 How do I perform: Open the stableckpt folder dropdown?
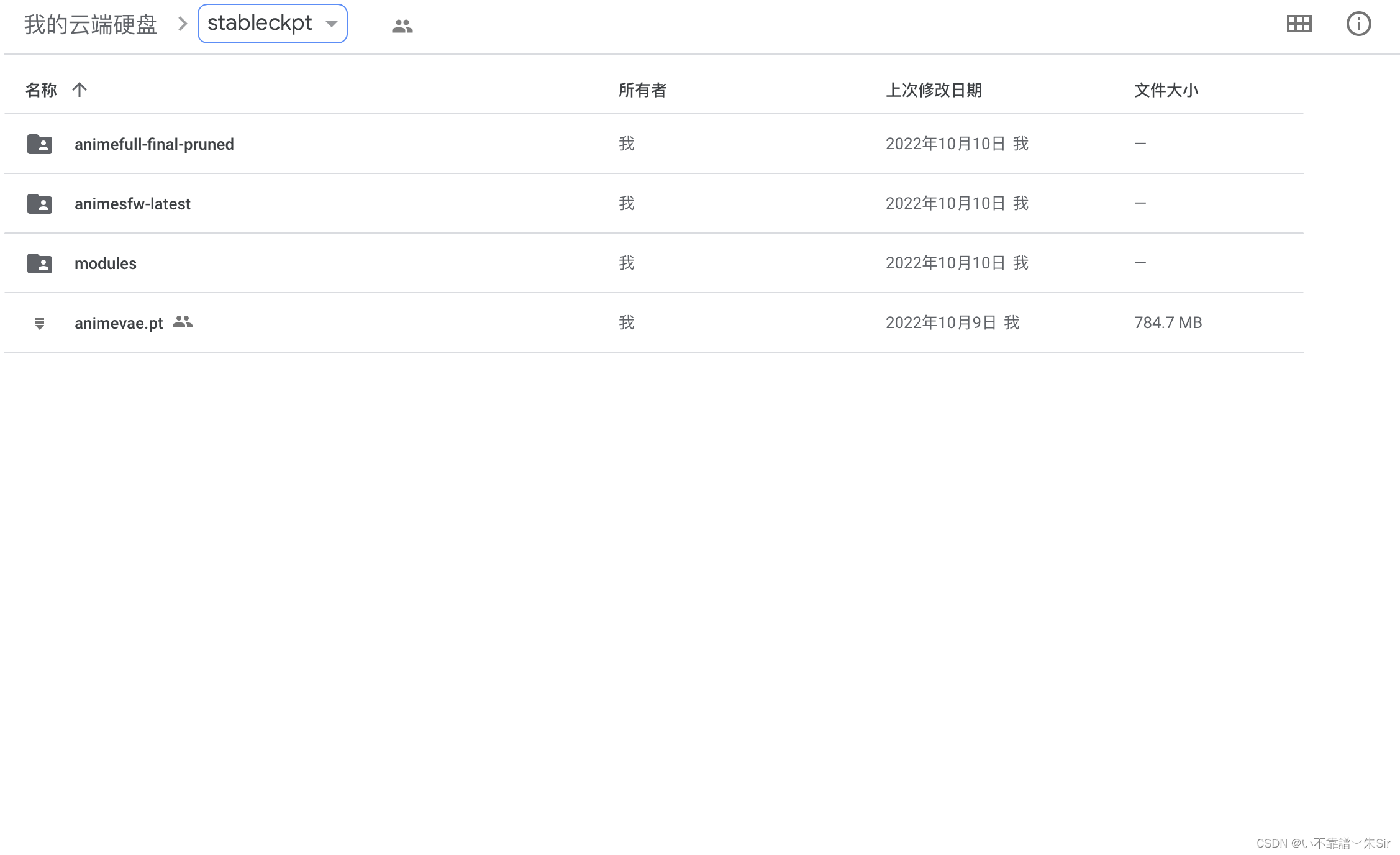260,24
